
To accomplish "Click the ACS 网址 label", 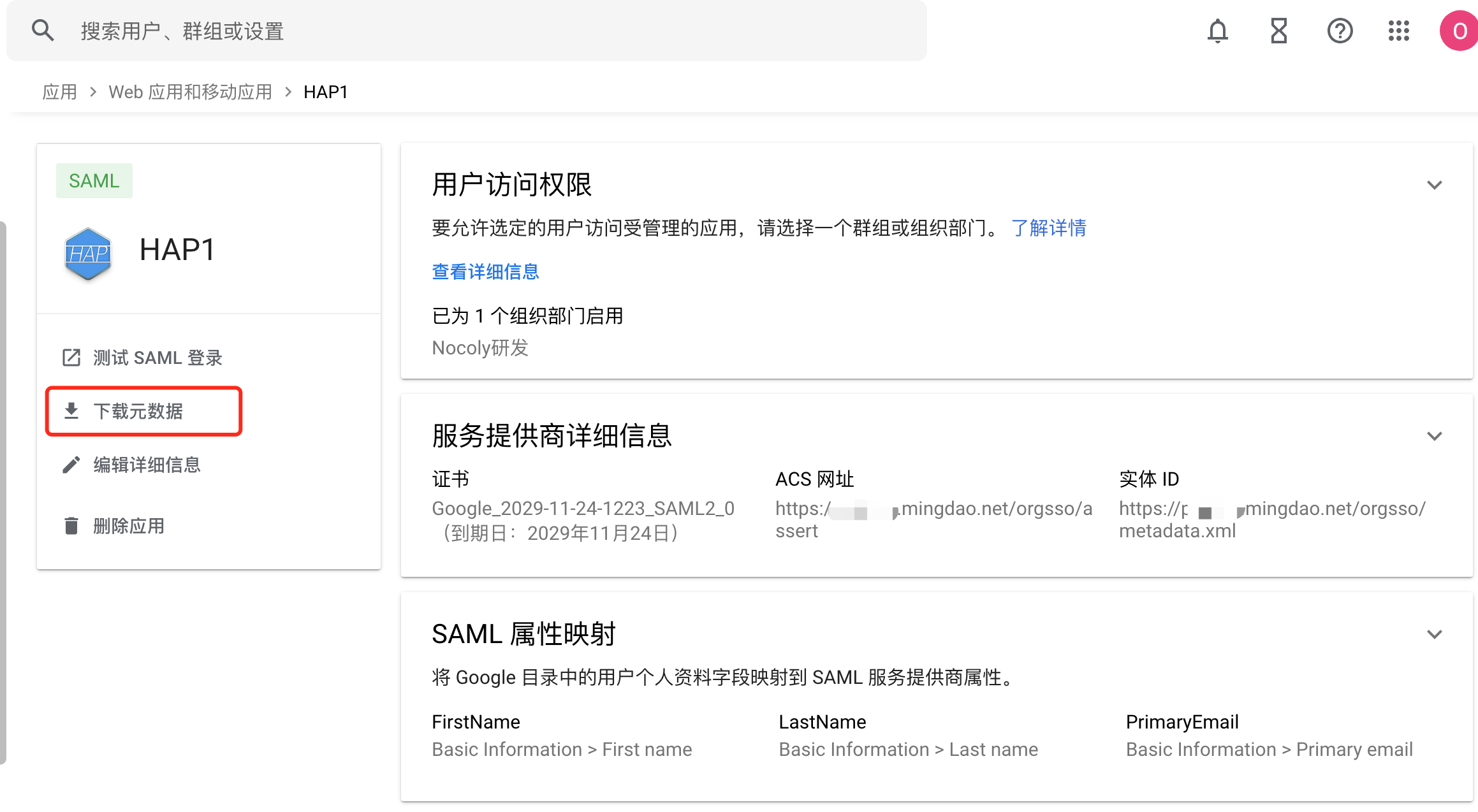I will (x=815, y=479).
